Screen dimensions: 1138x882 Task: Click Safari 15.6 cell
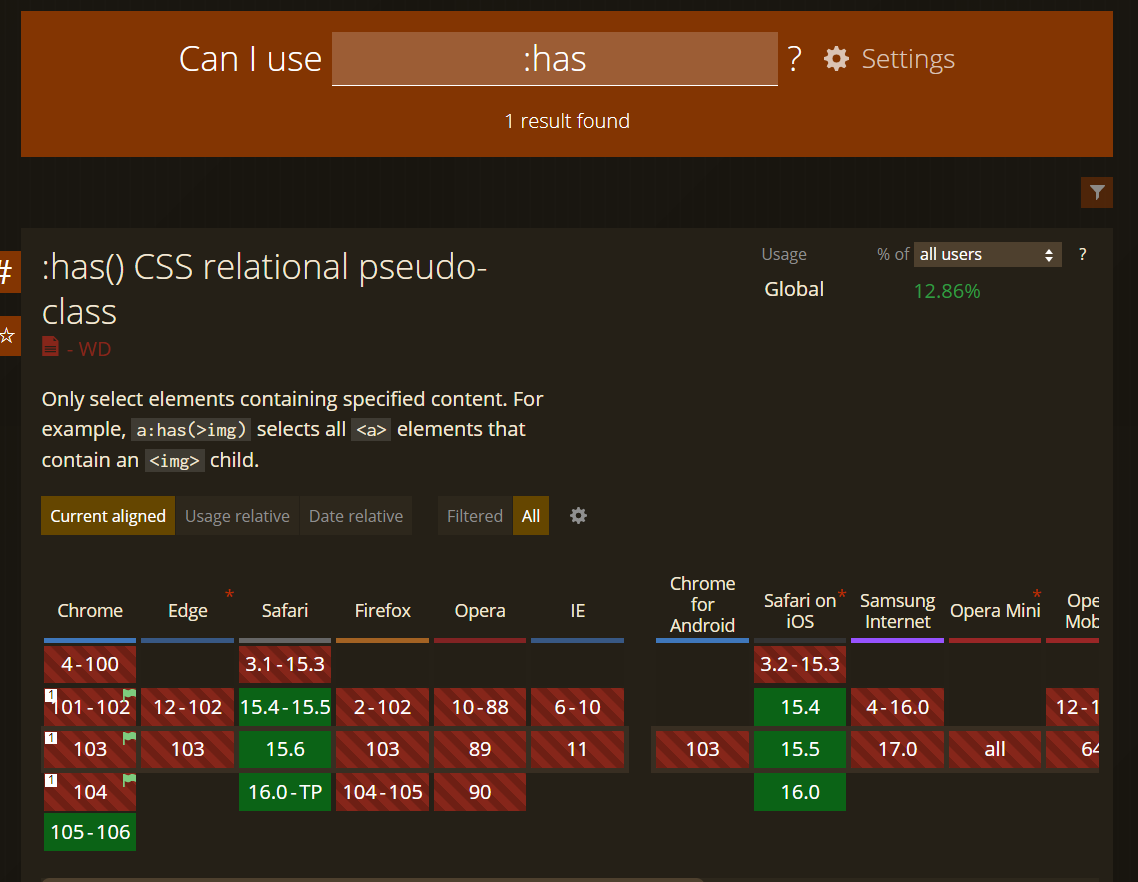point(284,749)
